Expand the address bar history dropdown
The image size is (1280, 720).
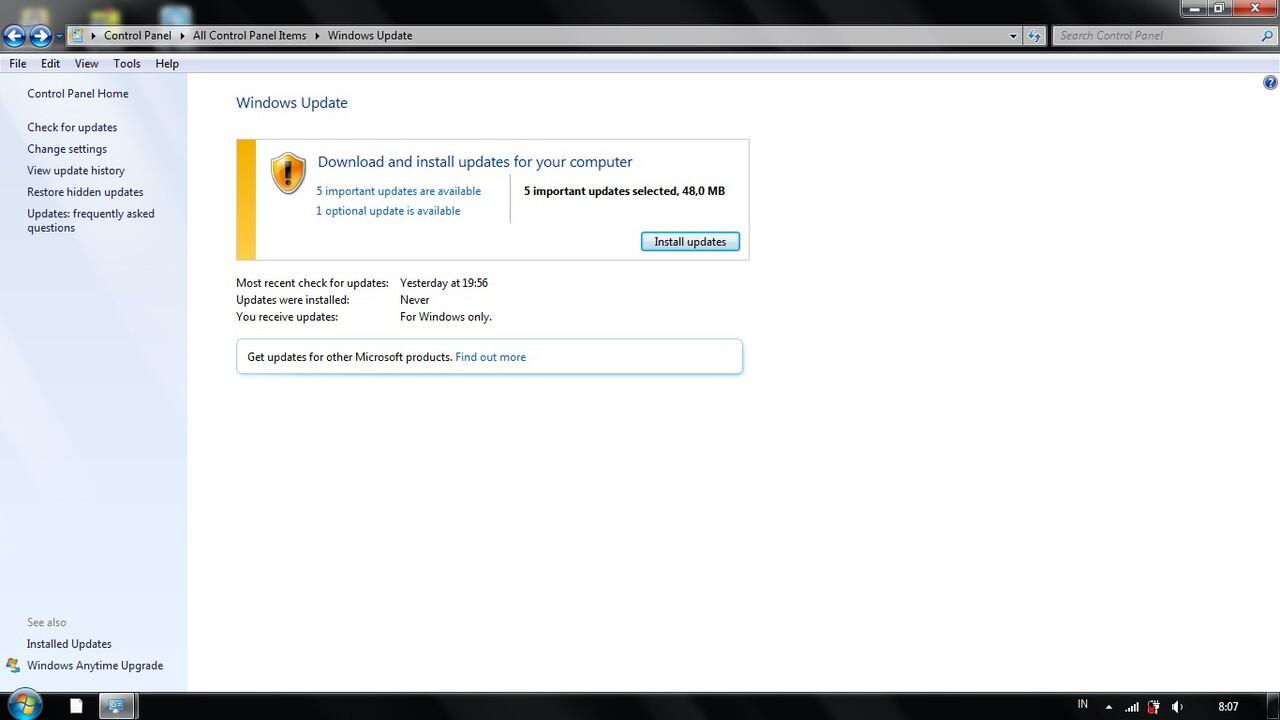(x=1014, y=35)
